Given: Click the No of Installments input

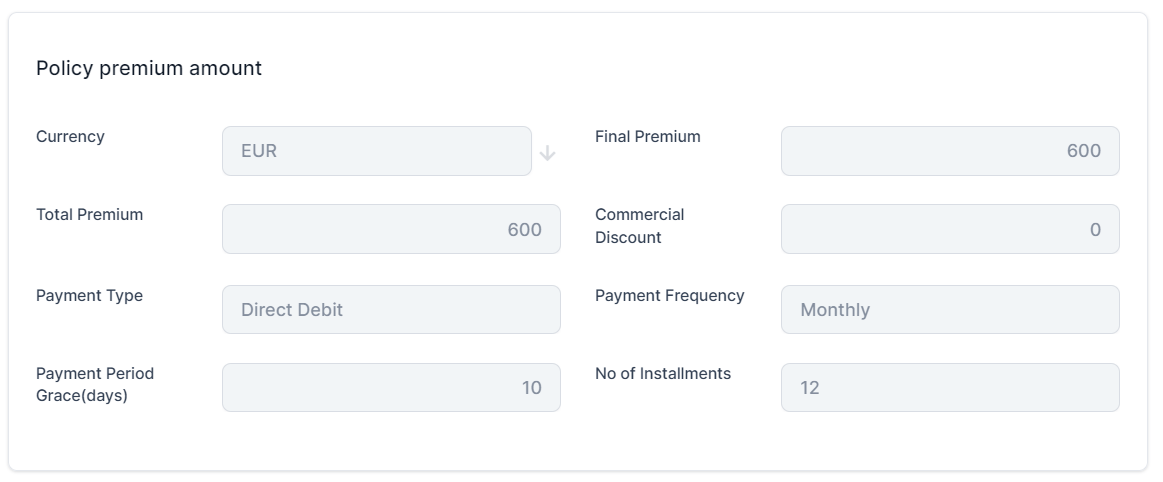Looking at the screenshot, I should 949,388.
